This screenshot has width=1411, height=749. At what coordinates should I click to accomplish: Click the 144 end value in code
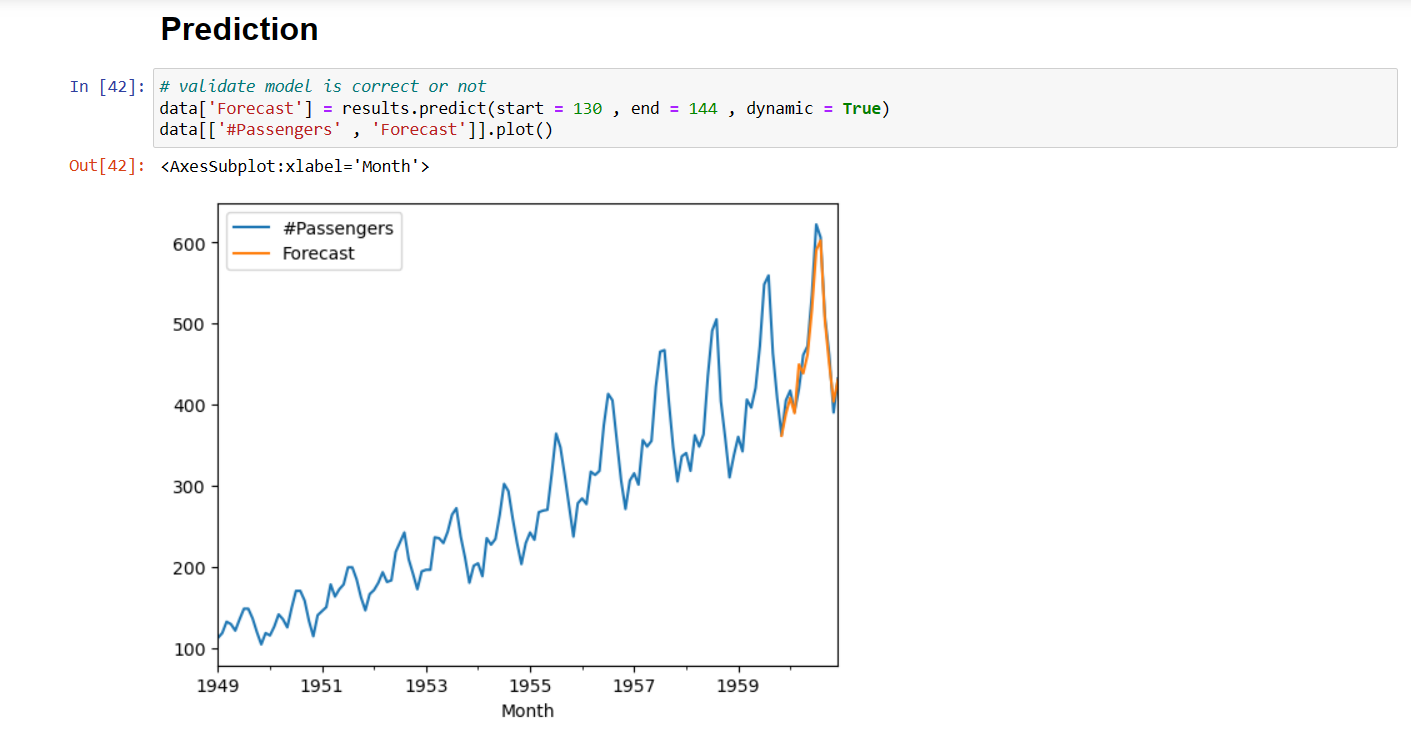click(703, 108)
